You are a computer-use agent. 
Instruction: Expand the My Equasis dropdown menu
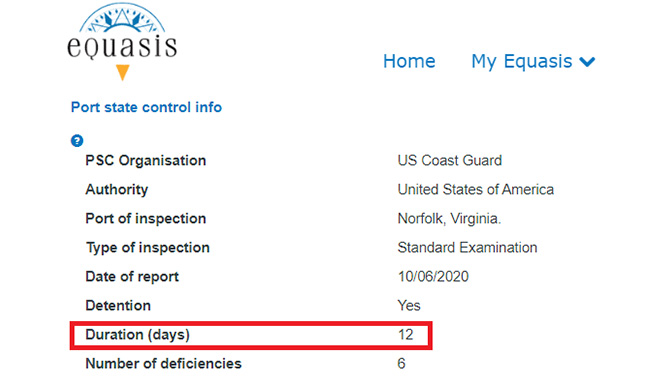pyautogui.click(x=533, y=62)
